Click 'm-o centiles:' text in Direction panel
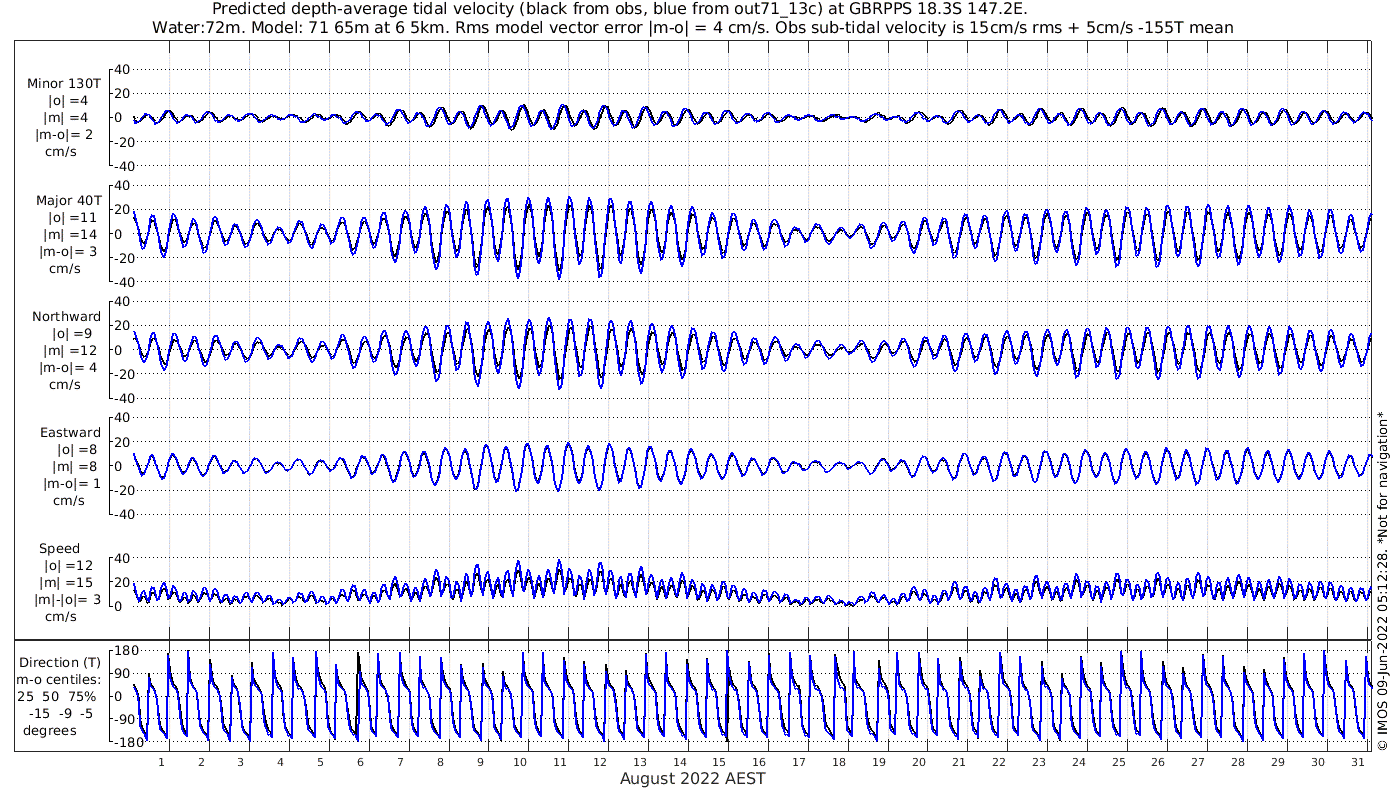1400x800 pixels. tap(59, 679)
